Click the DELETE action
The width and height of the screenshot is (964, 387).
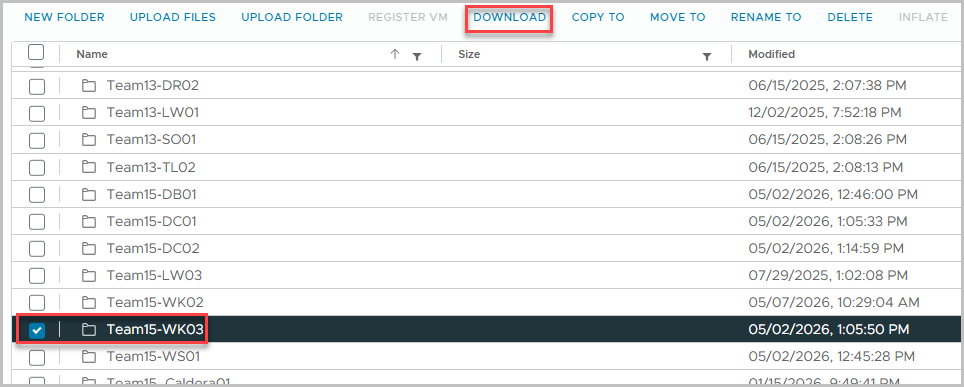coord(850,17)
